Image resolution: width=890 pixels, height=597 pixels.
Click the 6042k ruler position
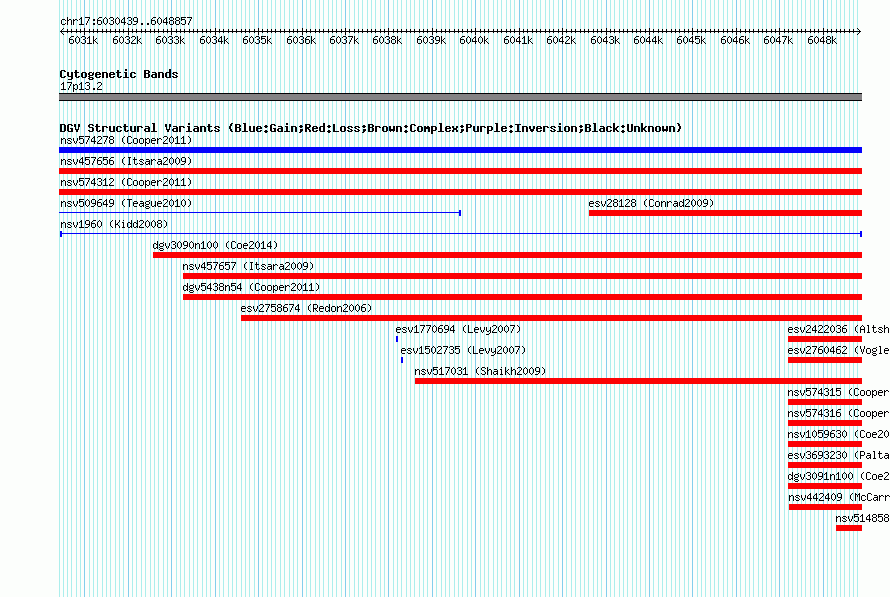pos(561,40)
